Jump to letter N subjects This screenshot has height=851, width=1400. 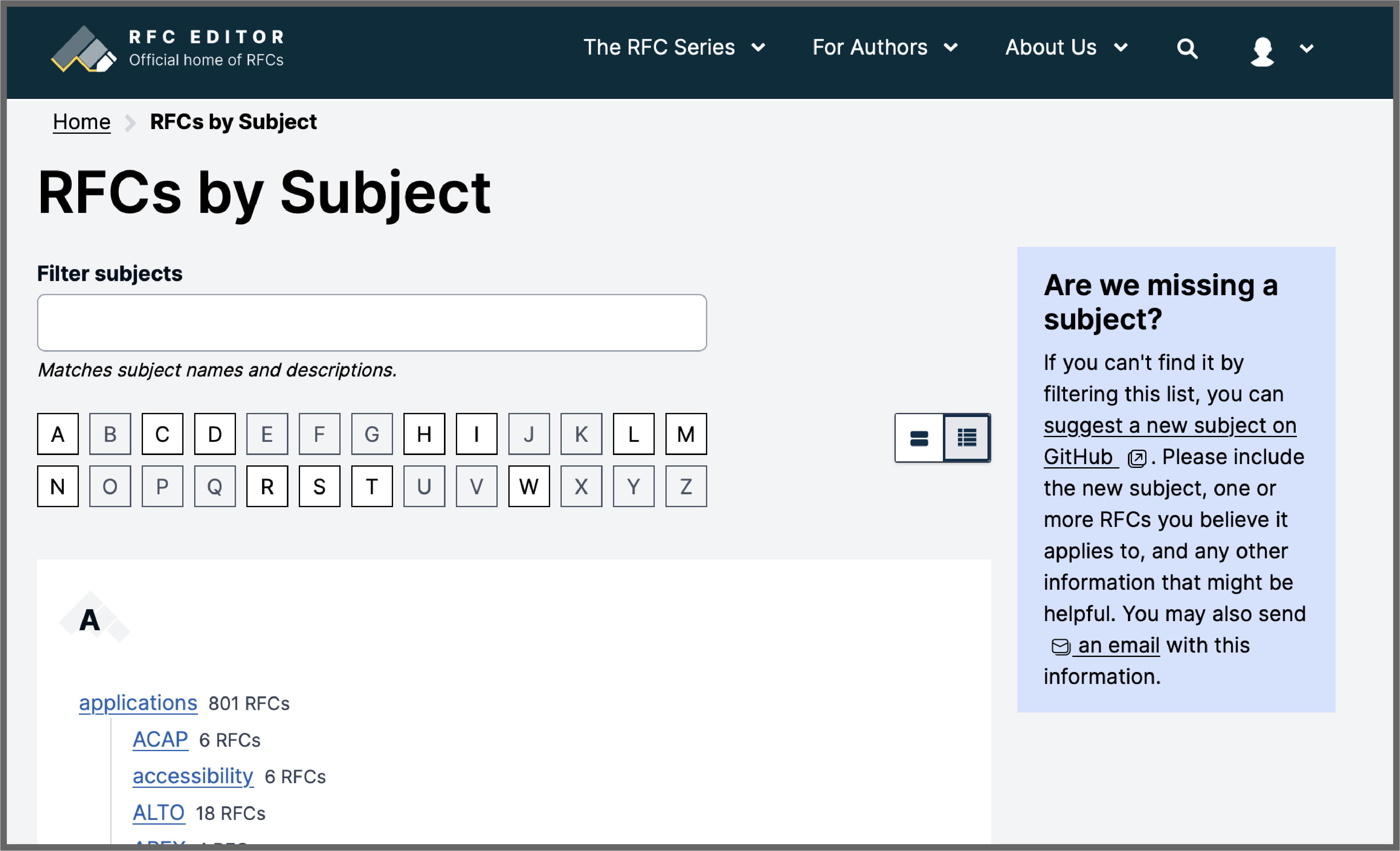pyautogui.click(x=58, y=486)
